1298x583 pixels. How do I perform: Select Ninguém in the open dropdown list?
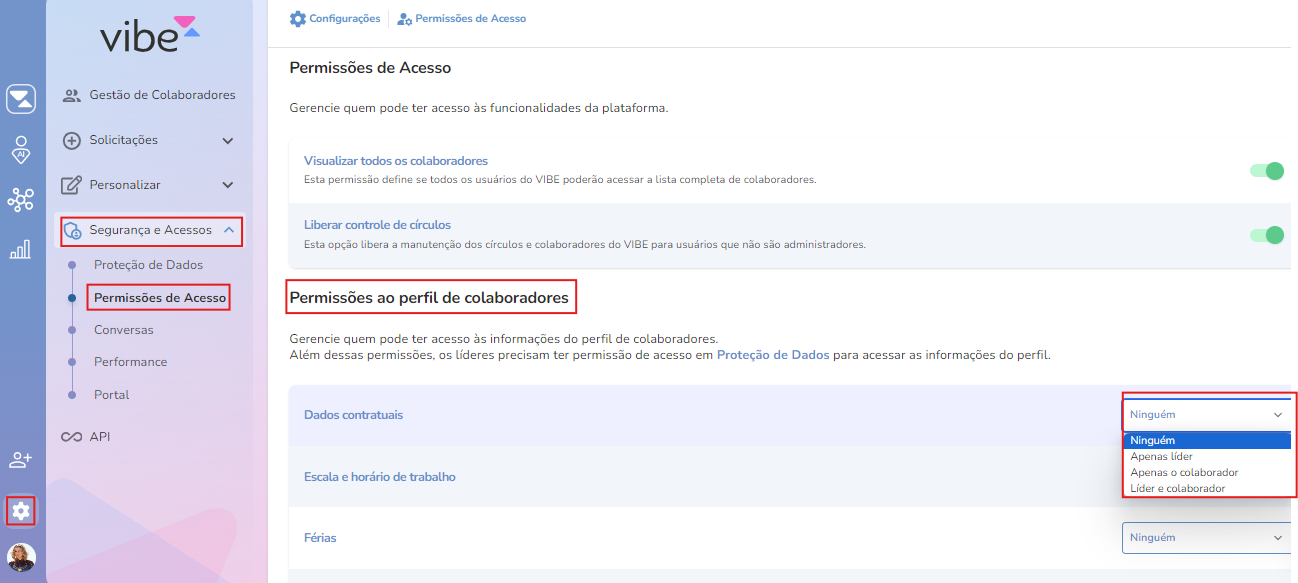point(1207,440)
